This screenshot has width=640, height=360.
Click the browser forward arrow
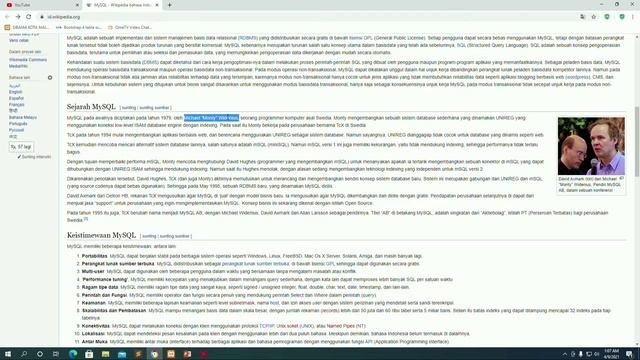click(18, 17)
